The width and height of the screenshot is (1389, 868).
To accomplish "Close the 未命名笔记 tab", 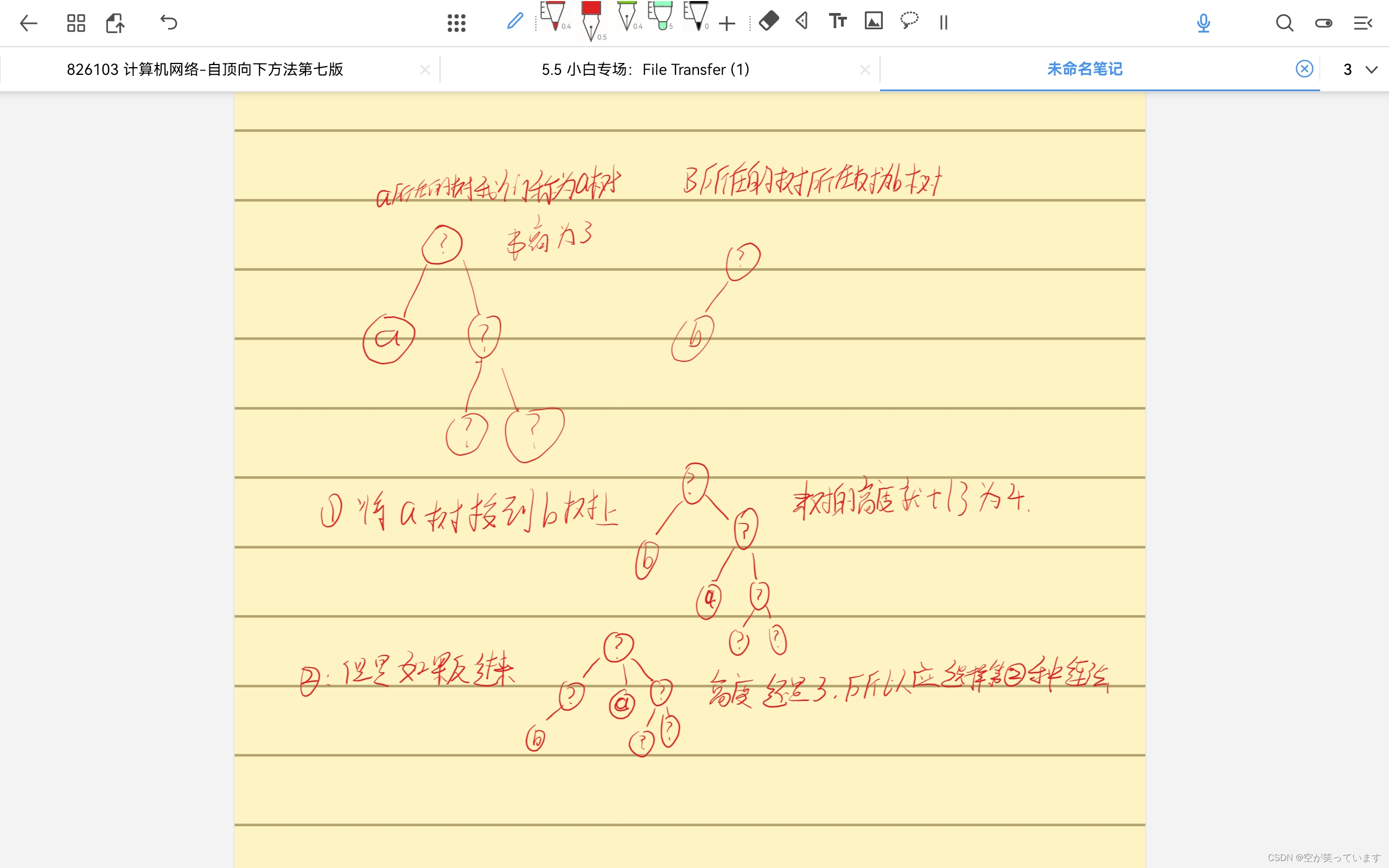I will tap(1304, 69).
